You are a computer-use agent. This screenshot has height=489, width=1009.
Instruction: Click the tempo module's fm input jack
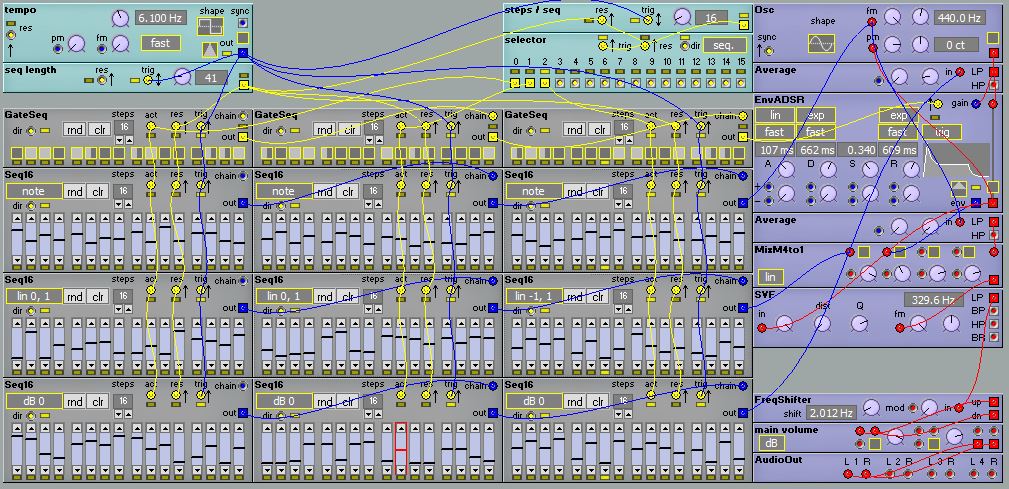pyautogui.click(x=102, y=49)
